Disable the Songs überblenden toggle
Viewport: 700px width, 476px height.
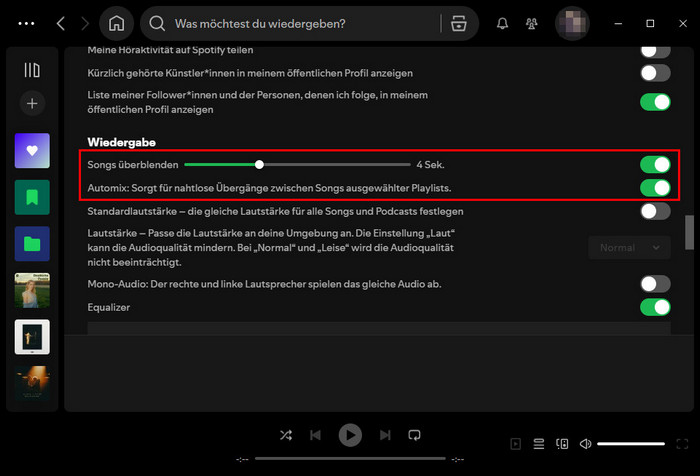coord(655,164)
